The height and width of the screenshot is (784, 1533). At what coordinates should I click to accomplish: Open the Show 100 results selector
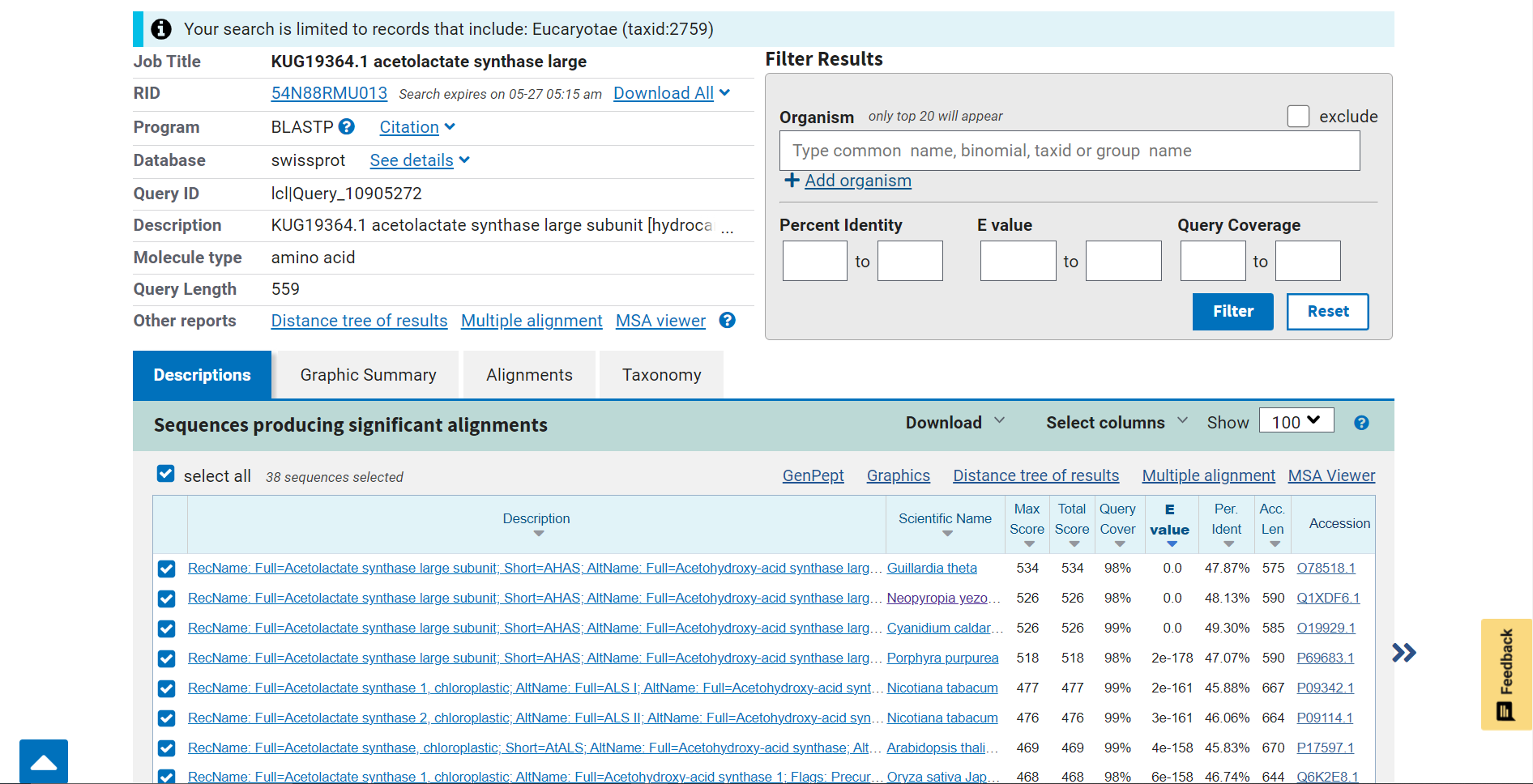(x=1296, y=421)
